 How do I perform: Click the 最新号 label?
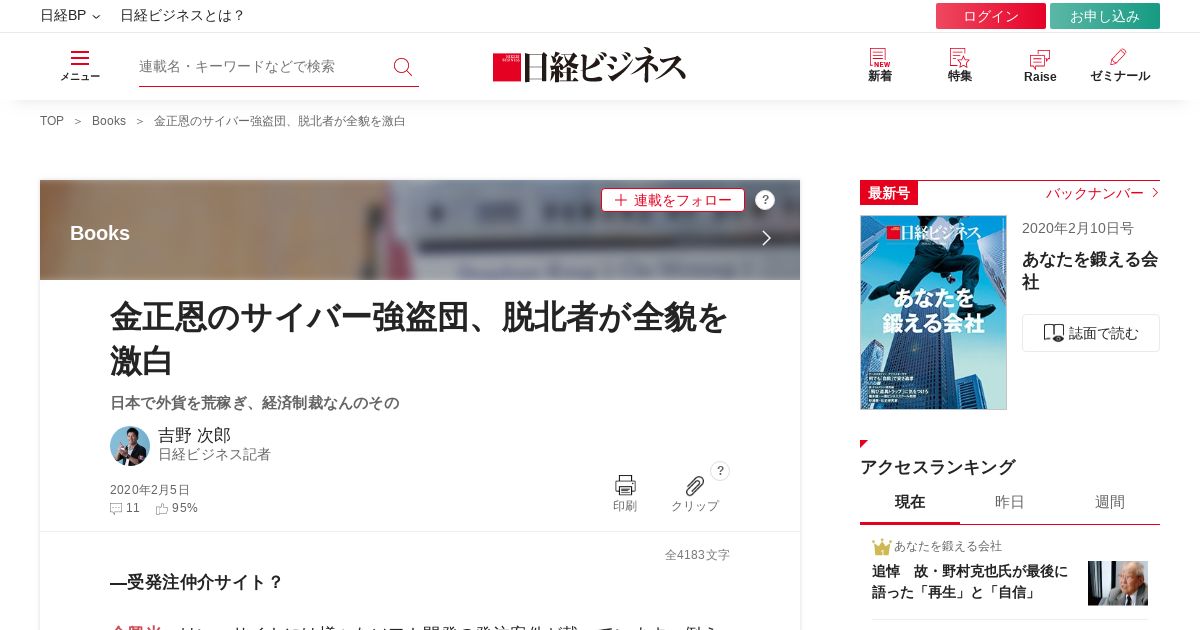pyautogui.click(x=889, y=193)
